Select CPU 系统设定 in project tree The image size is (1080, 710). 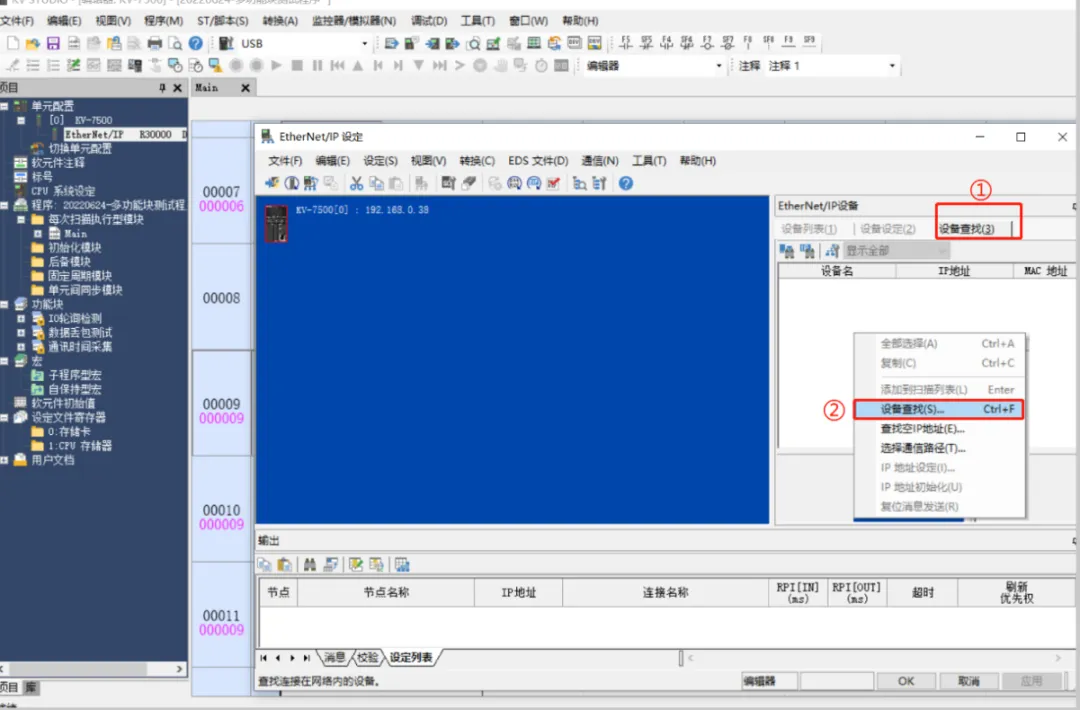[x=63, y=191]
